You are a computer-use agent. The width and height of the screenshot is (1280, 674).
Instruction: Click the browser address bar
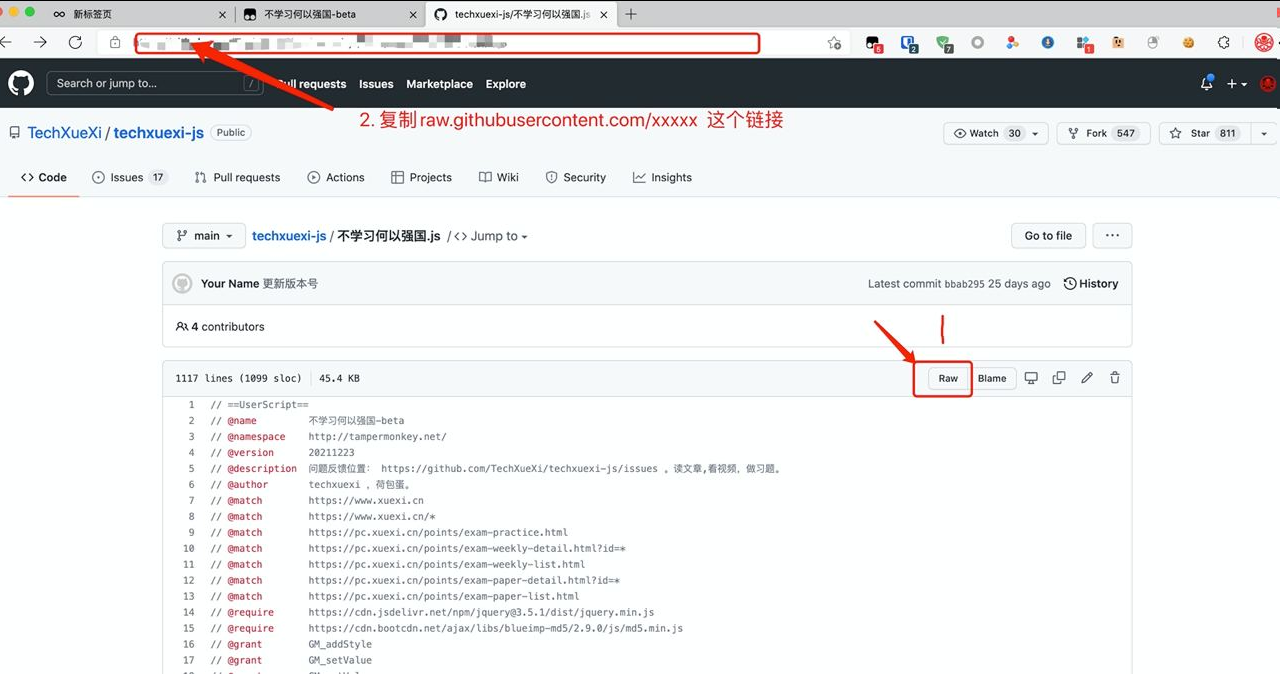pyautogui.click(x=446, y=43)
